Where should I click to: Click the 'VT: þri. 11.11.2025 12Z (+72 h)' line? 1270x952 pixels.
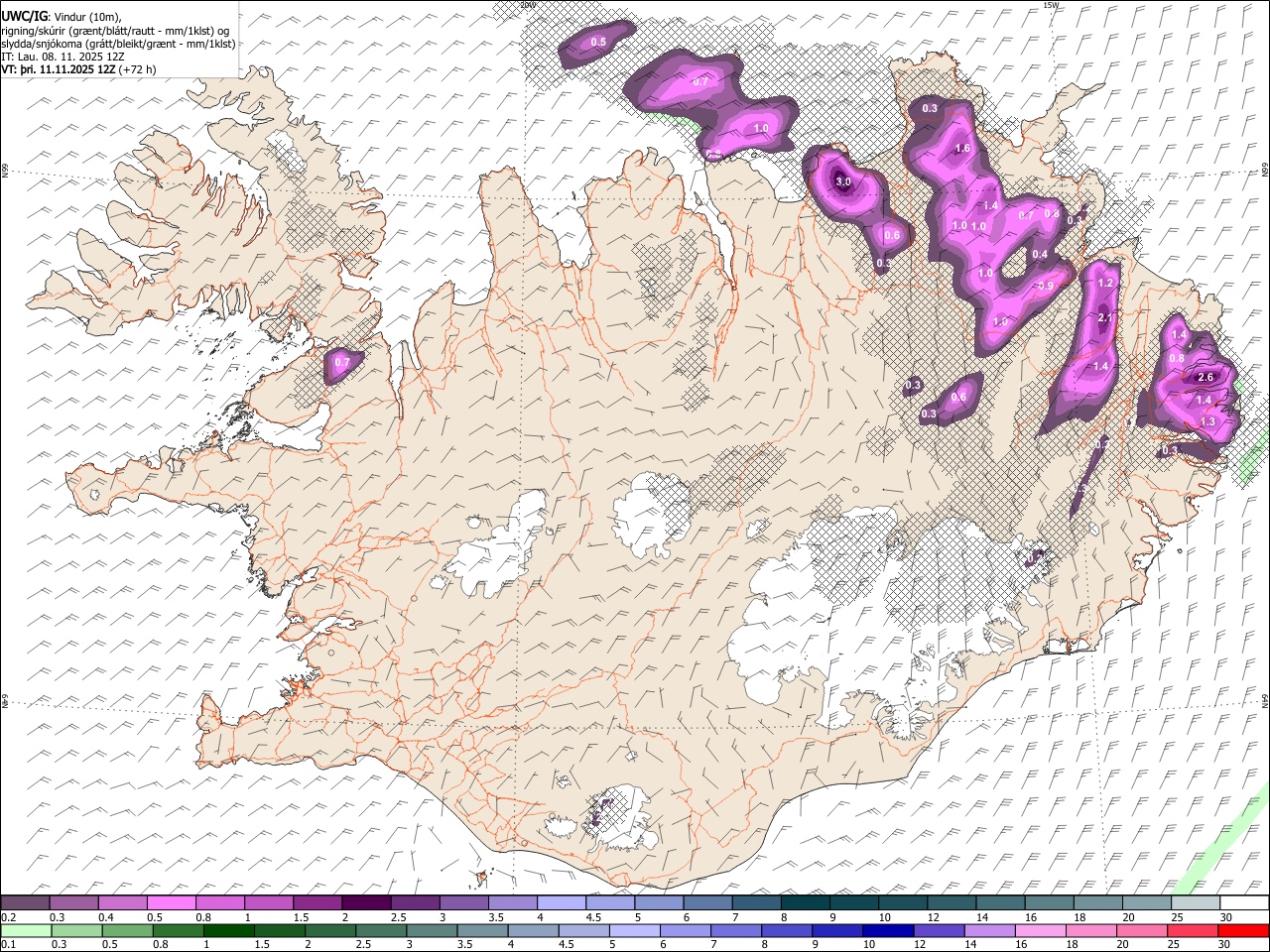click(x=78, y=69)
